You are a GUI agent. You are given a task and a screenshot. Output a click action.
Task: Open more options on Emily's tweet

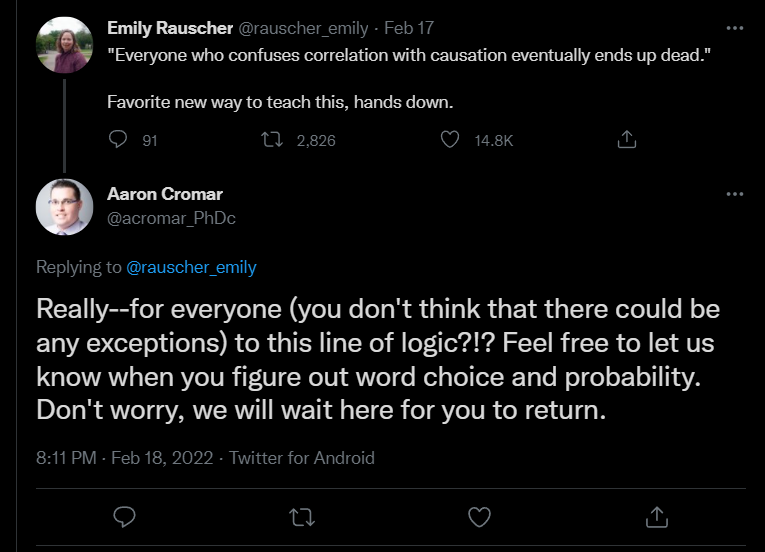[735, 28]
